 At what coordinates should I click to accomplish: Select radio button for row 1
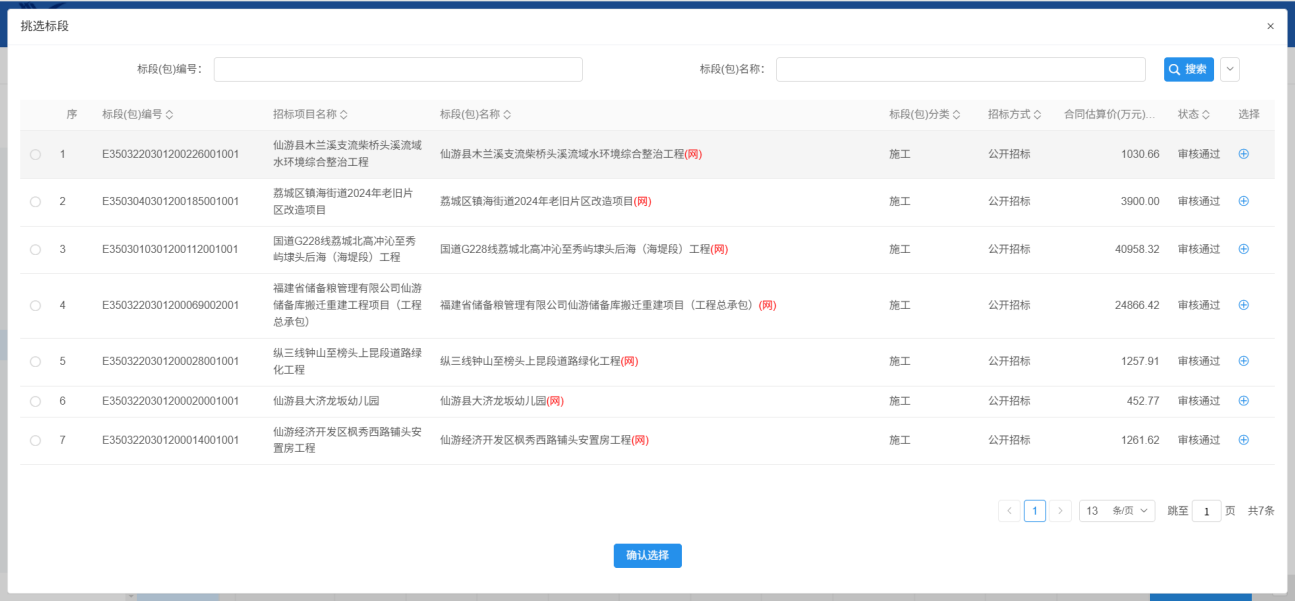(x=36, y=155)
